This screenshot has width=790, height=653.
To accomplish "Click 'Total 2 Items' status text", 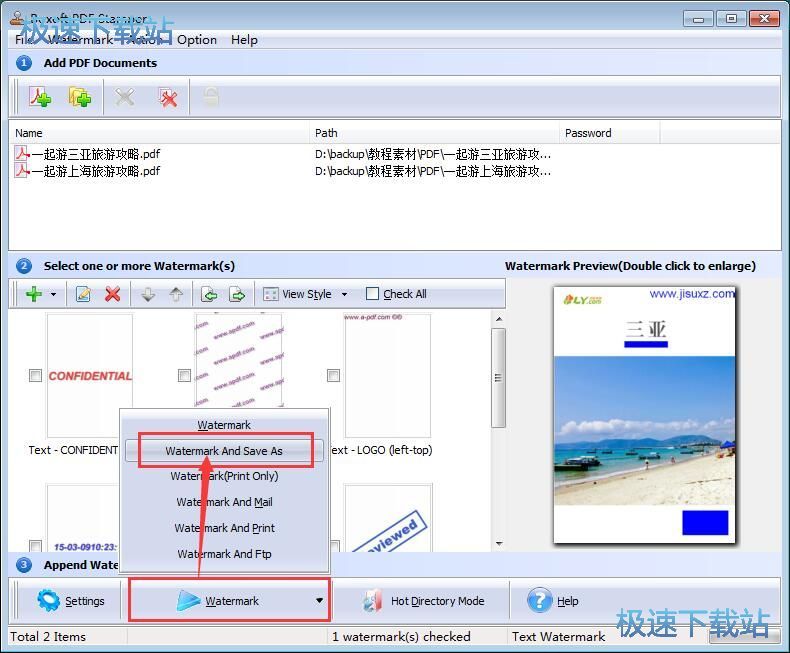I will 48,637.
